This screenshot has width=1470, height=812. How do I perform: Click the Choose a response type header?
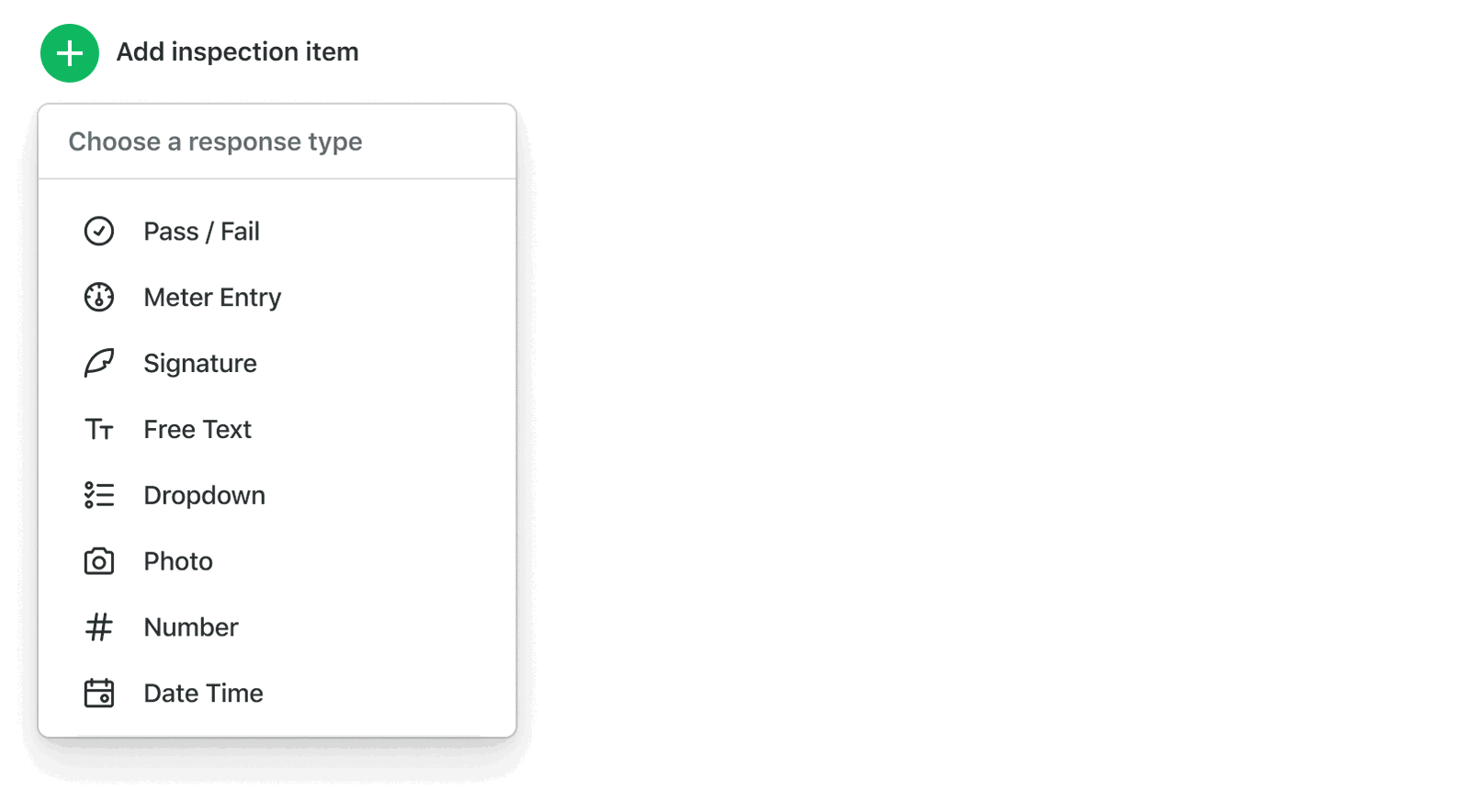pos(215,141)
